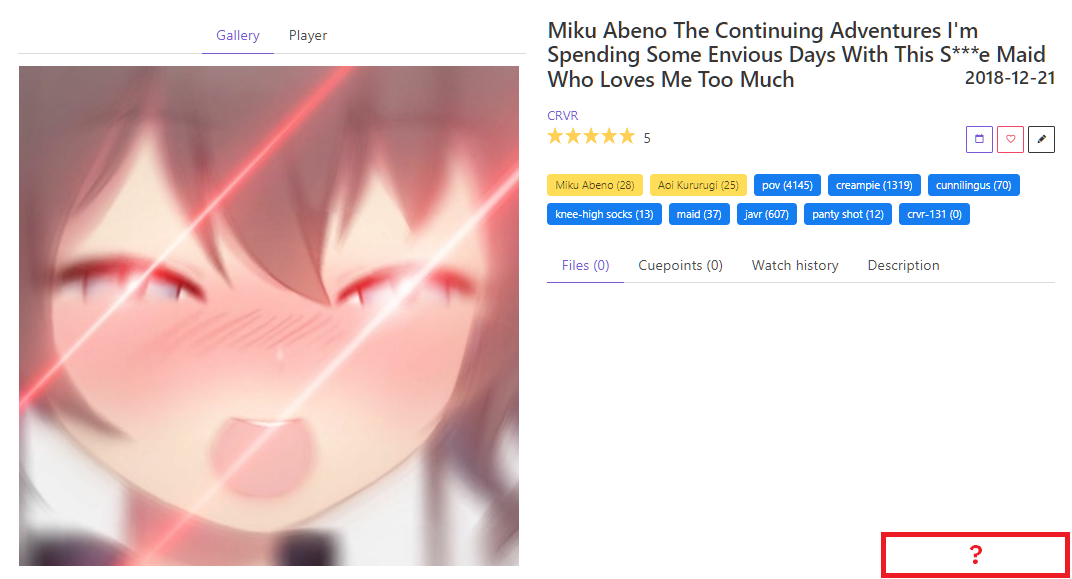Follow the CRVR studio link
The width and height of the screenshot is (1072, 579).
pyautogui.click(x=563, y=116)
